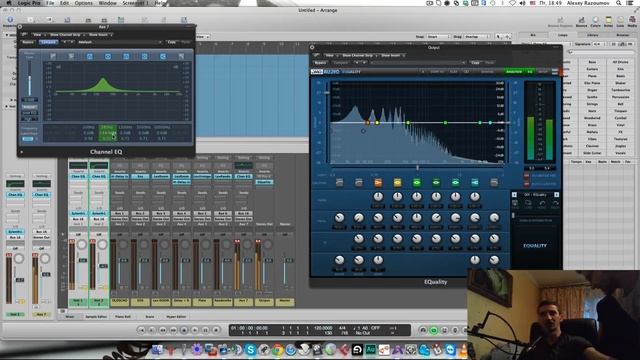
Task: Open Show Insert menu in Channel EQ window
Action: coord(100,35)
